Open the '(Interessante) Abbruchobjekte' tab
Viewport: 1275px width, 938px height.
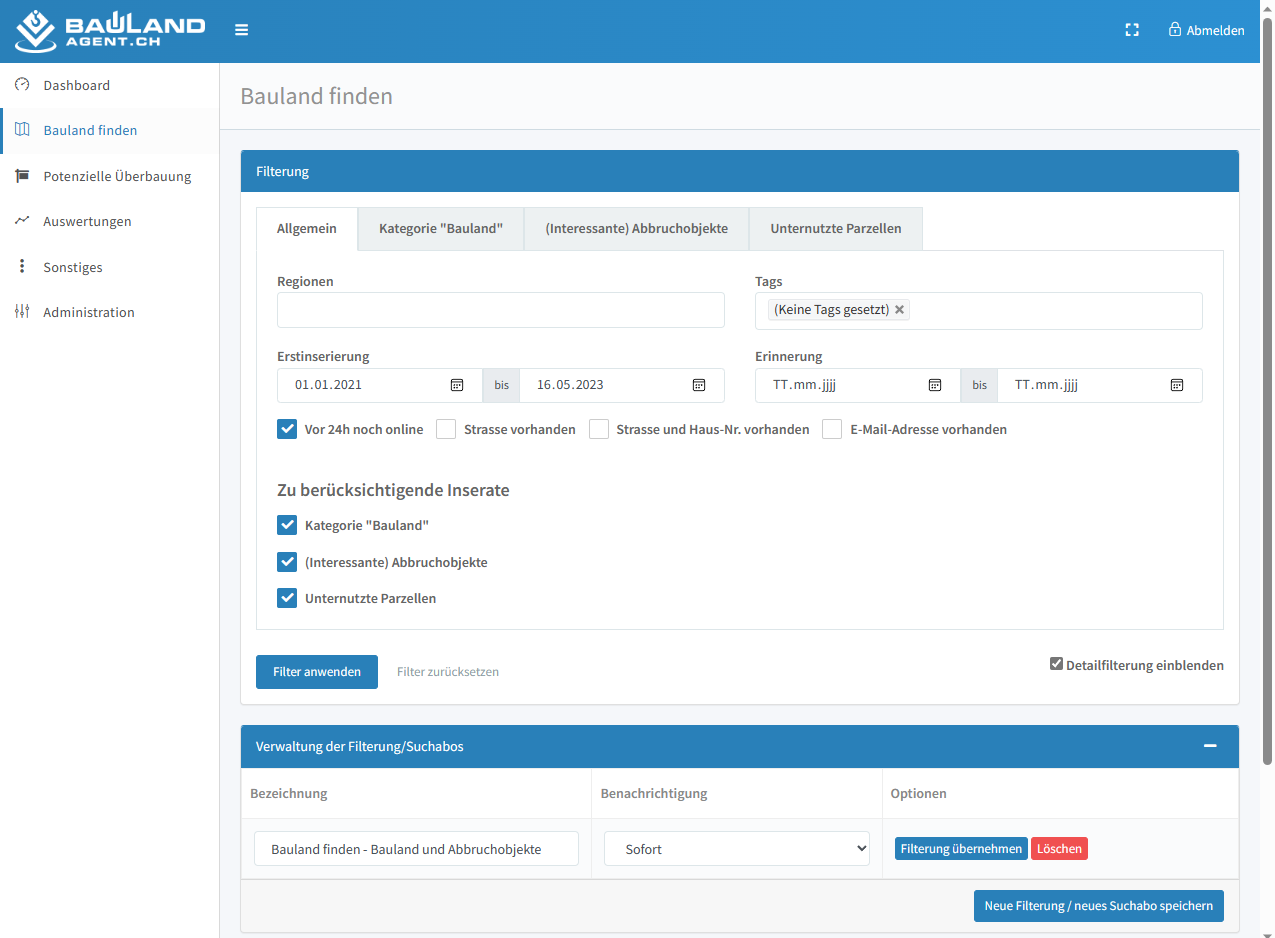click(x=636, y=229)
